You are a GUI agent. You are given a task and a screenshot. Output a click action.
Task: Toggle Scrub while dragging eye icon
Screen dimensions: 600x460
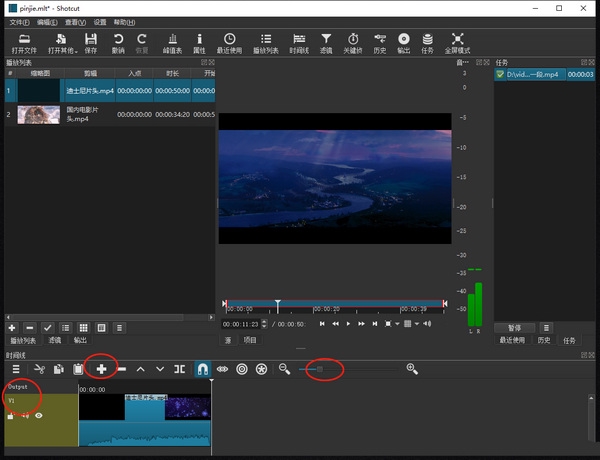point(223,369)
